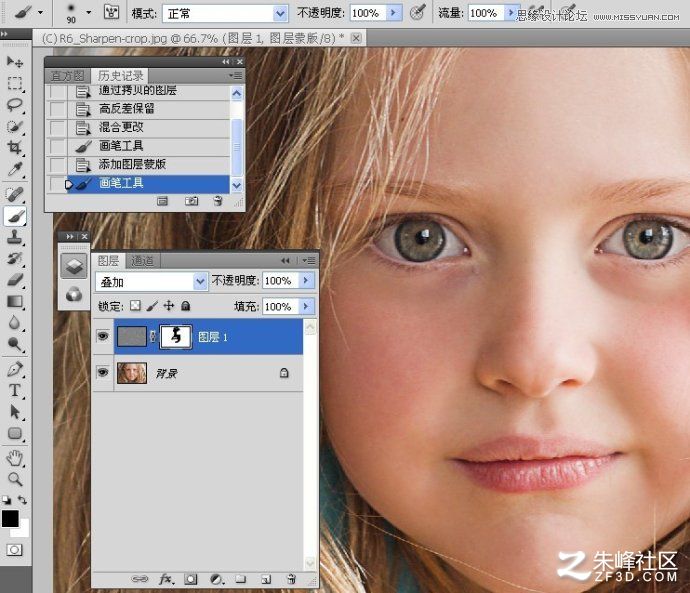This screenshot has height=593, width=690.
Task: Open layer 填充 fill slider arrow
Action: click(x=307, y=306)
